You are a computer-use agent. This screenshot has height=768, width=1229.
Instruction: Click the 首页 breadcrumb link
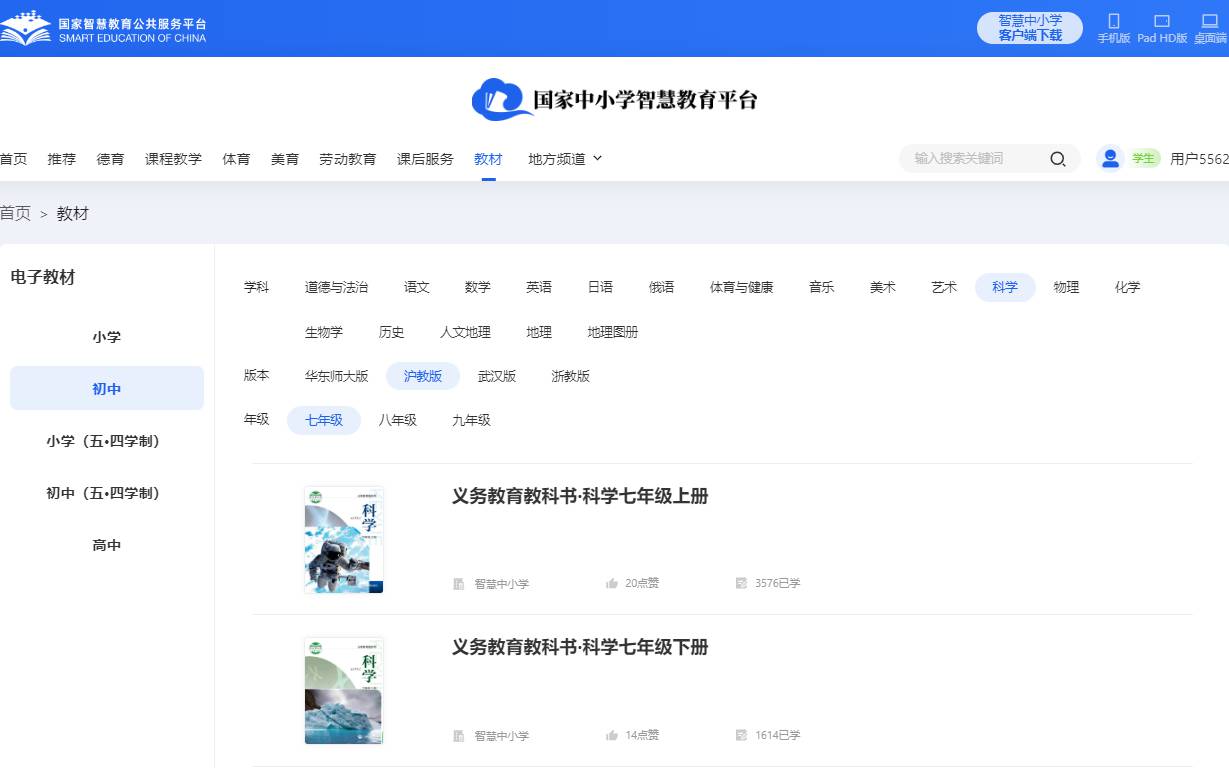click(15, 213)
